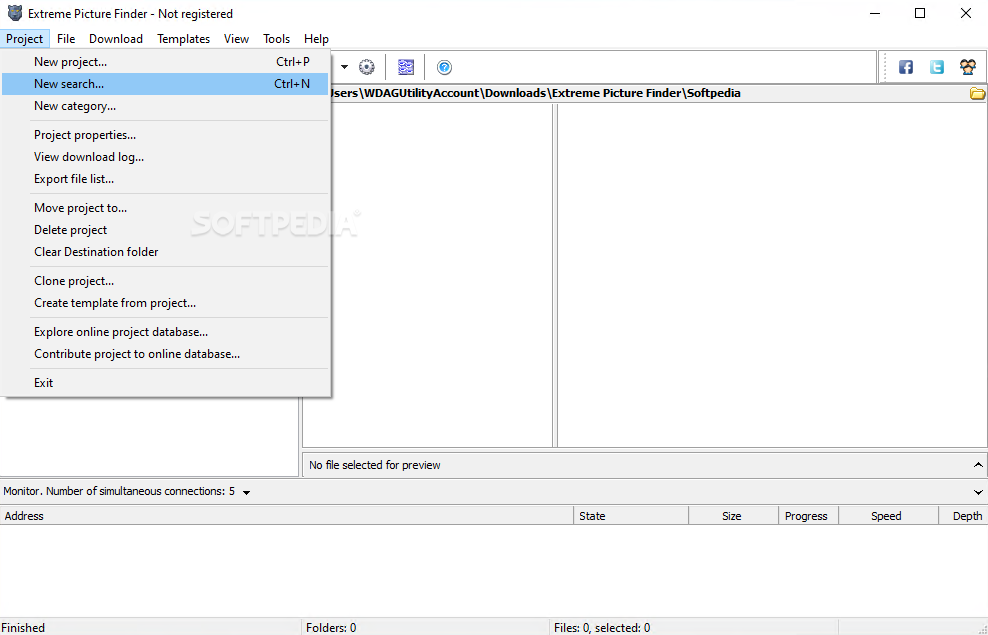Open the Help menu
Image resolution: width=988 pixels, height=635 pixels.
[x=316, y=38]
